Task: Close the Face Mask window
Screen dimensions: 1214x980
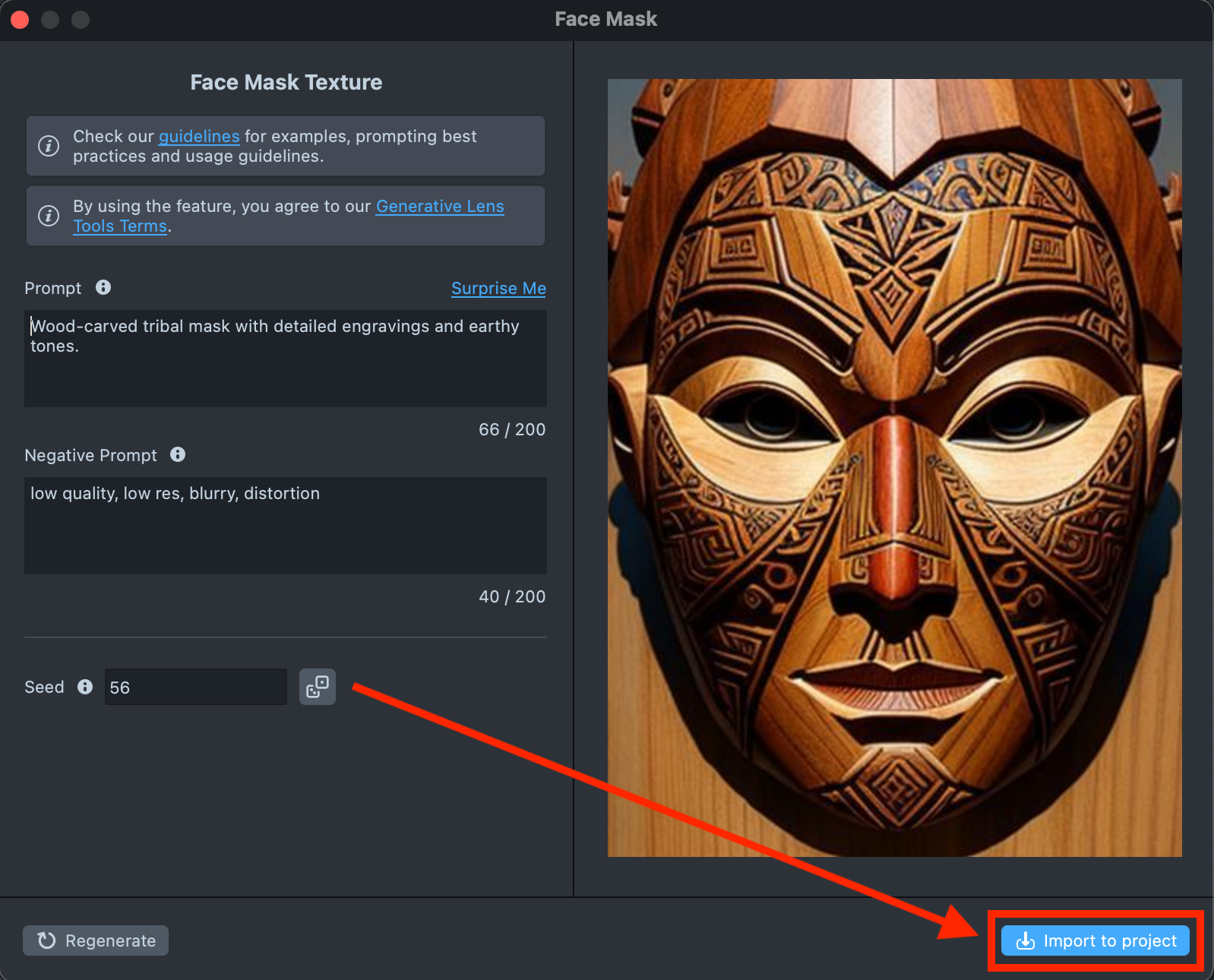Action: (20, 20)
